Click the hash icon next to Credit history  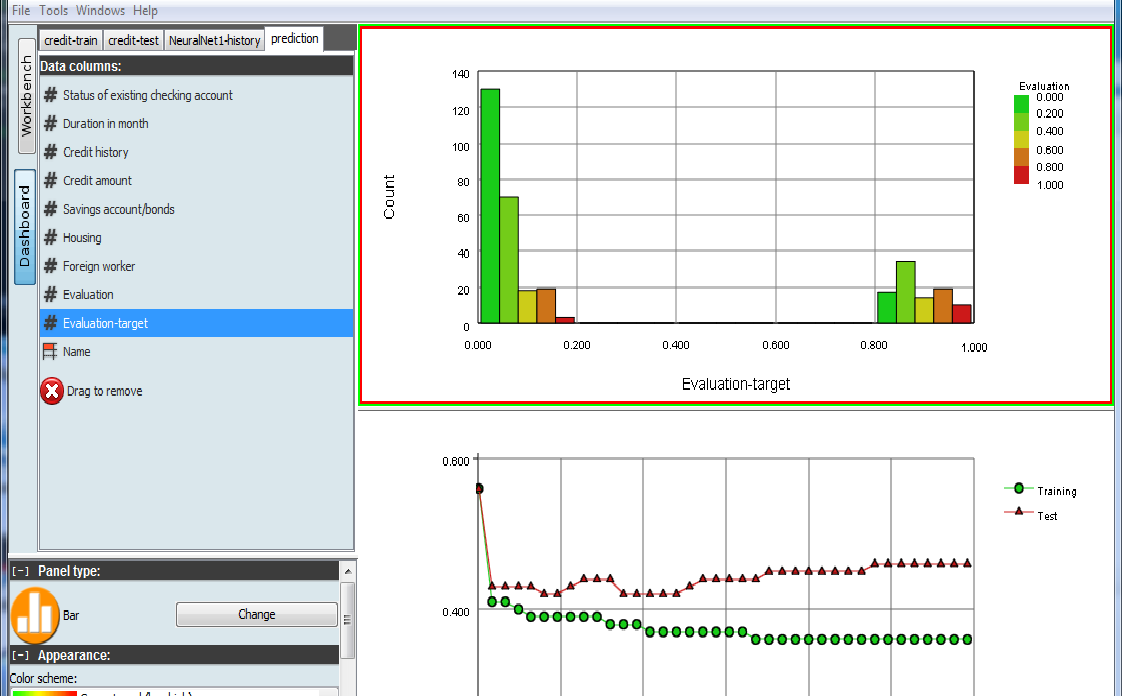pyautogui.click(x=50, y=153)
